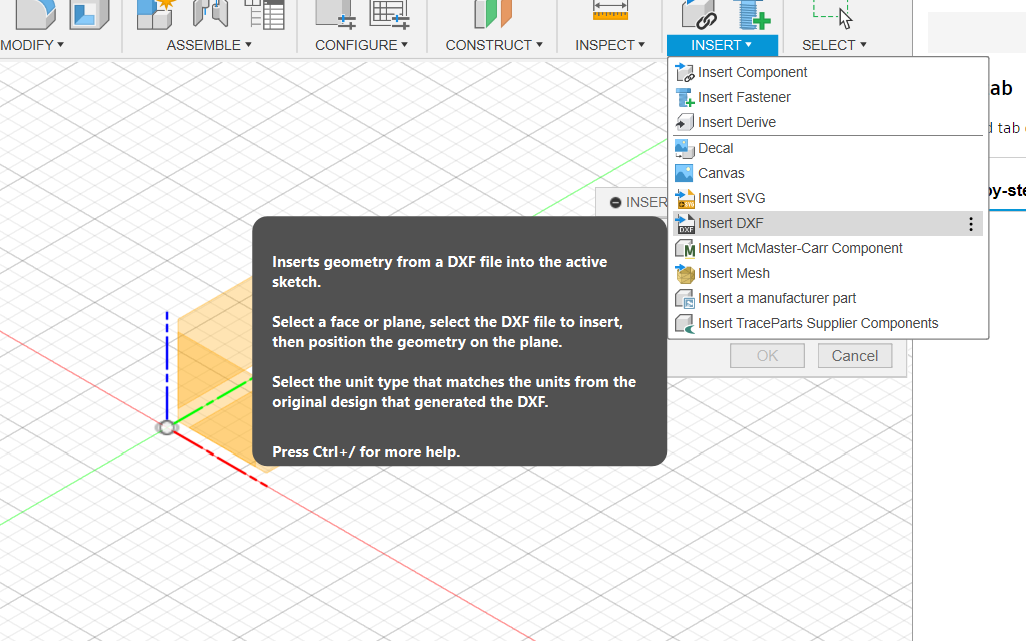Click the first CONFIGURE toolbar icon
1026x641 pixels.
[335, 14]
